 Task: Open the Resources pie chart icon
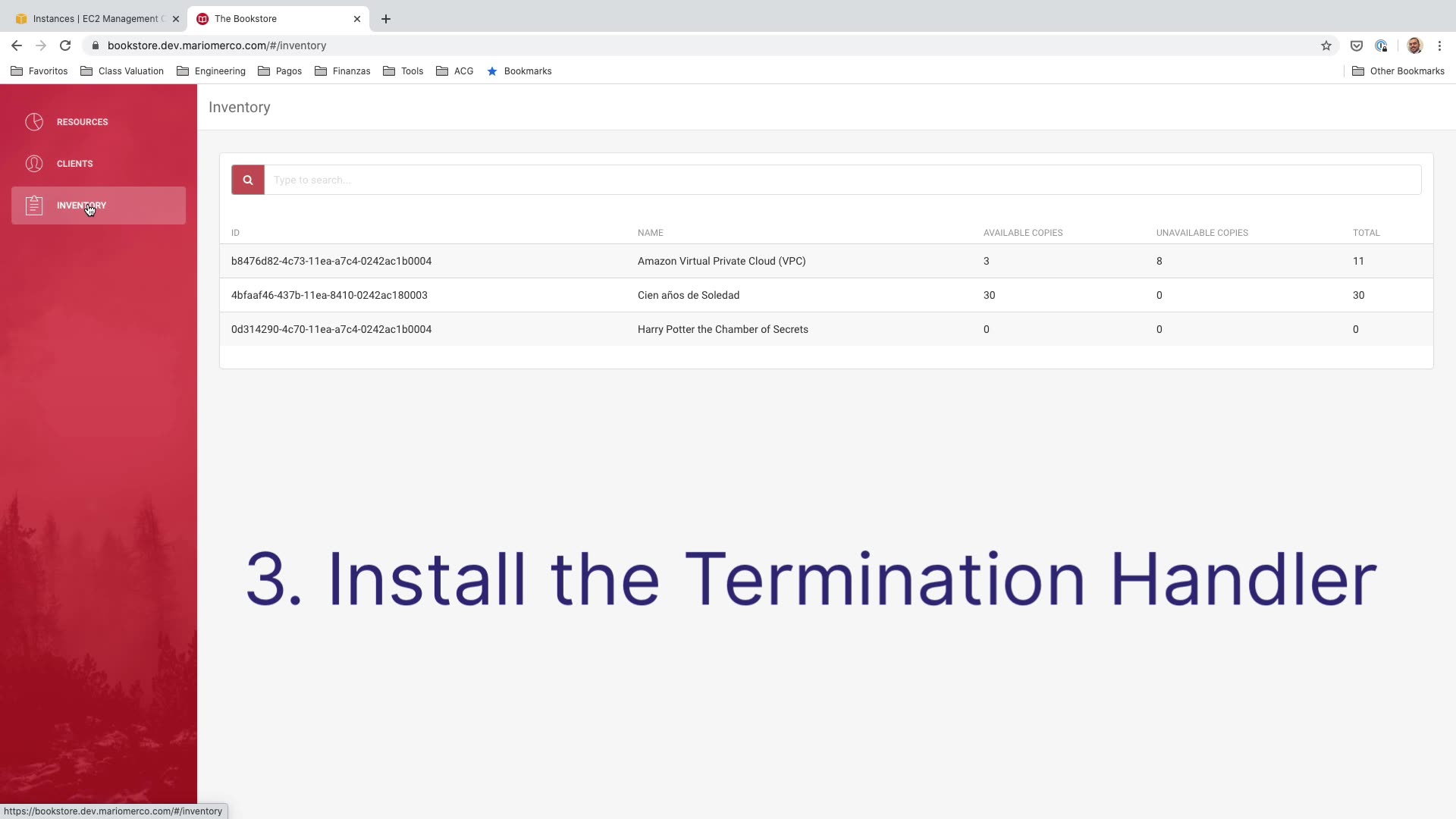34,122
